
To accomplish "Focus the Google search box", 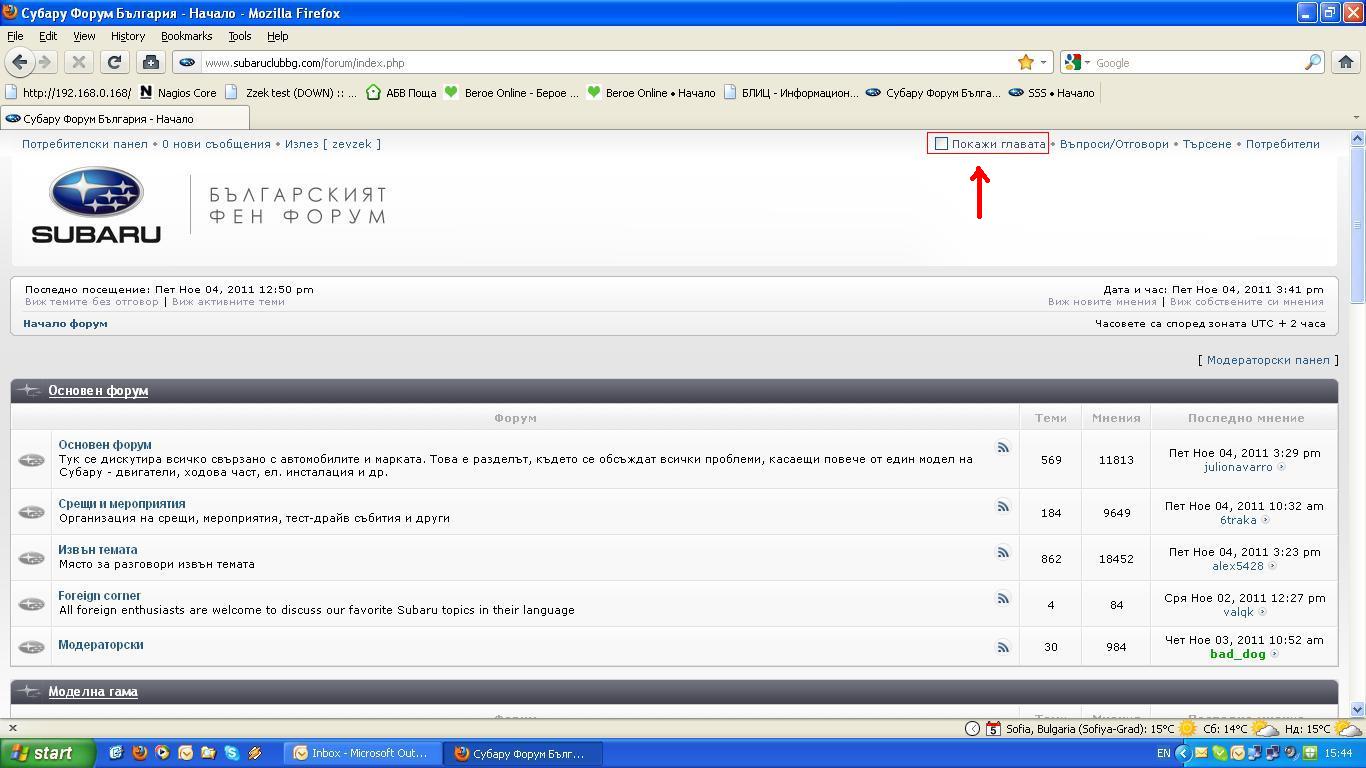I will click(x=1196, y=62).
